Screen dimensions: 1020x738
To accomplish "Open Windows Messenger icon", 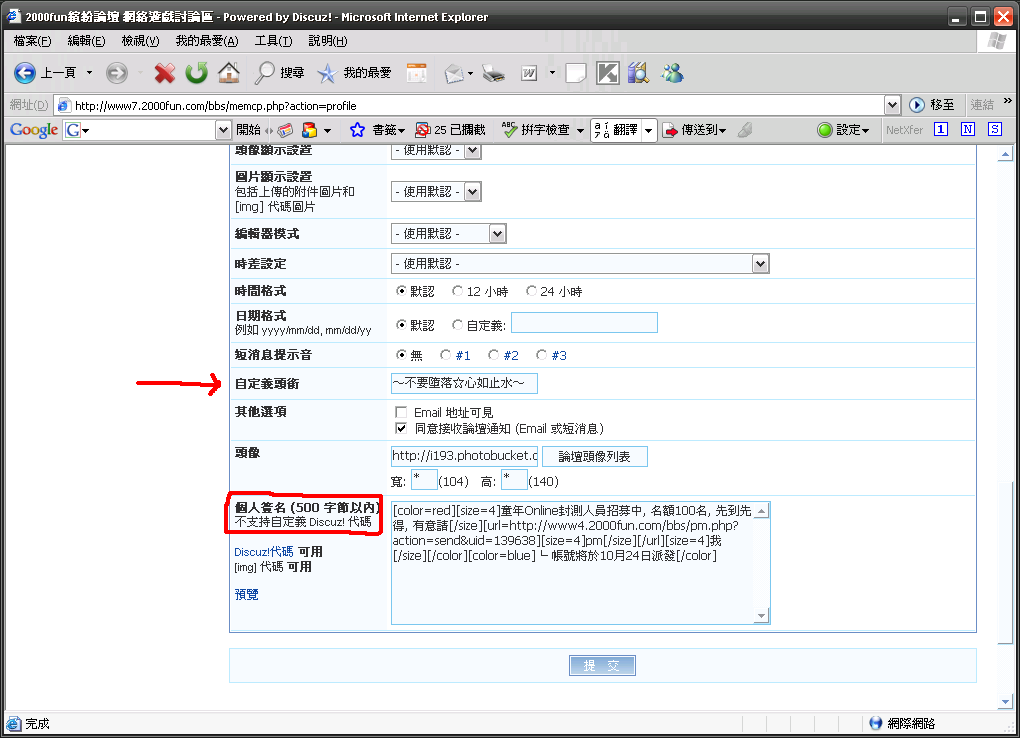I will (x=672, y=73).
